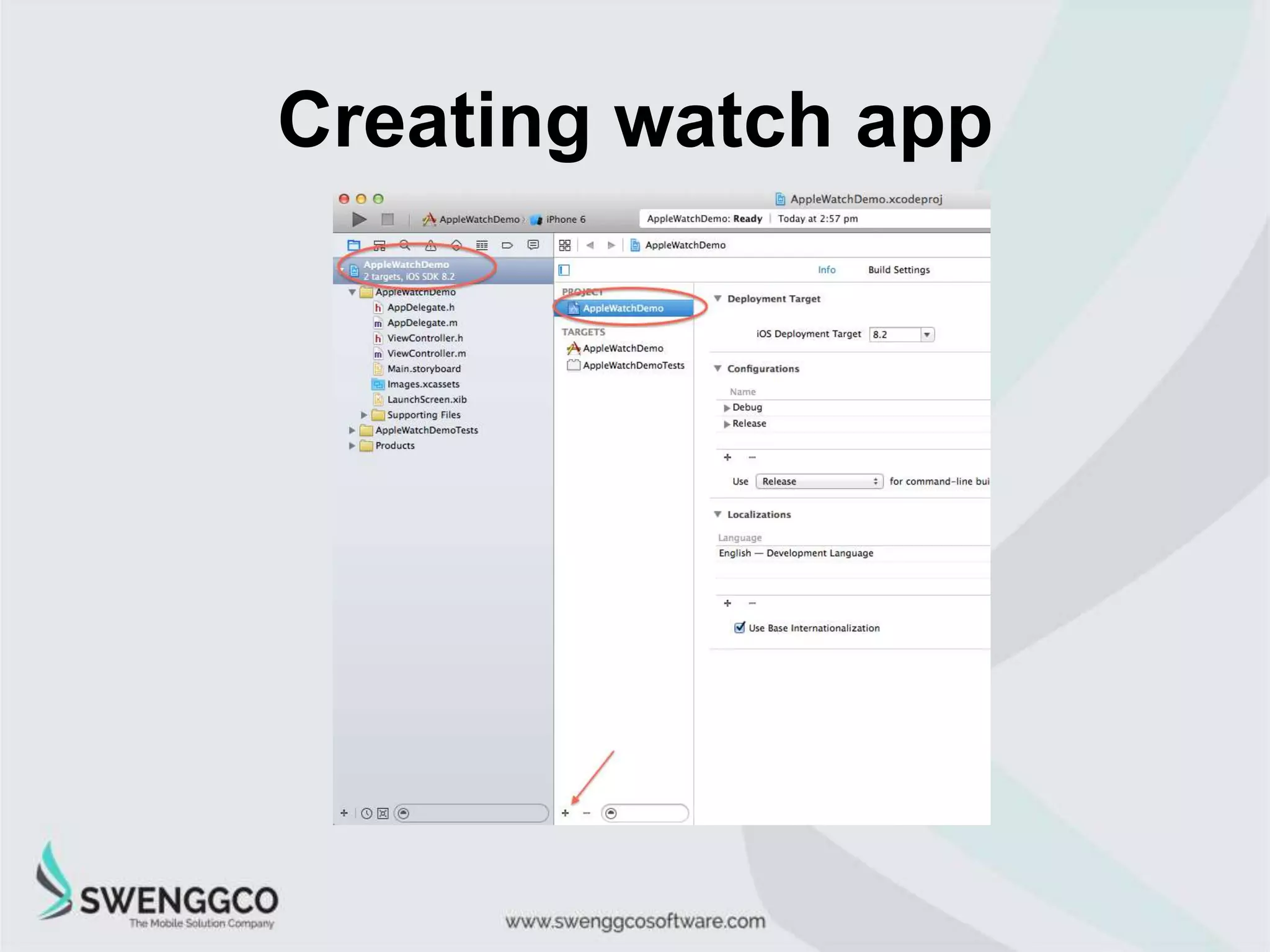Collapse the Configurations section
The height and width of the screenshot is (952, 1270).
[x=717, y=369]
